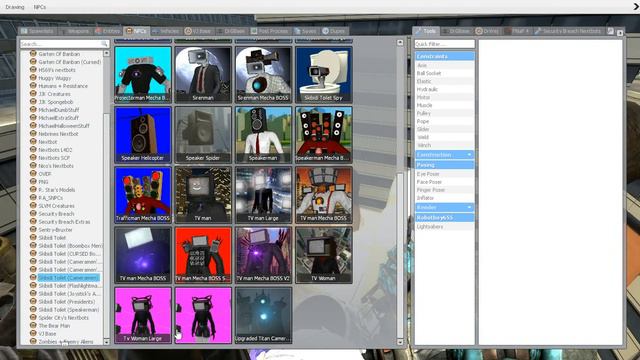Viewport: 640px width, 360px height.
Task: Expand the Render tool category
Action: click(x=444, y=207)
